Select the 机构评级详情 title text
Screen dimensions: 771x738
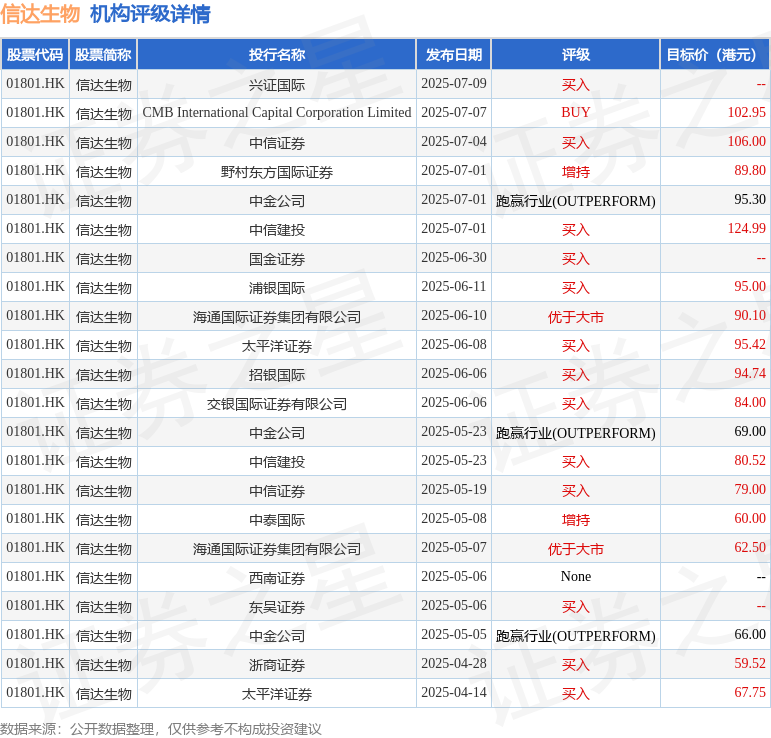(150, 14)
